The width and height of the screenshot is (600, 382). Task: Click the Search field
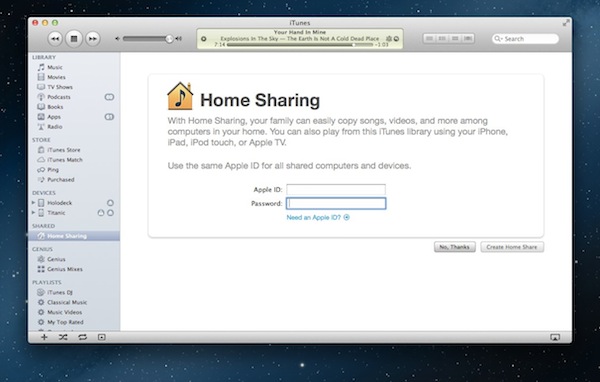click(525, 39)
